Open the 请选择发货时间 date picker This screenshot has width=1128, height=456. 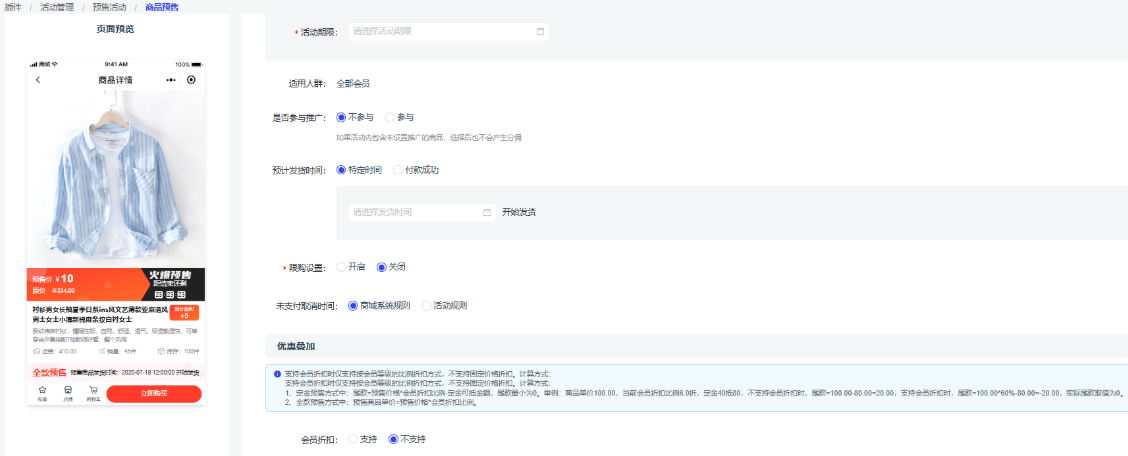click(x=415, y=212)
